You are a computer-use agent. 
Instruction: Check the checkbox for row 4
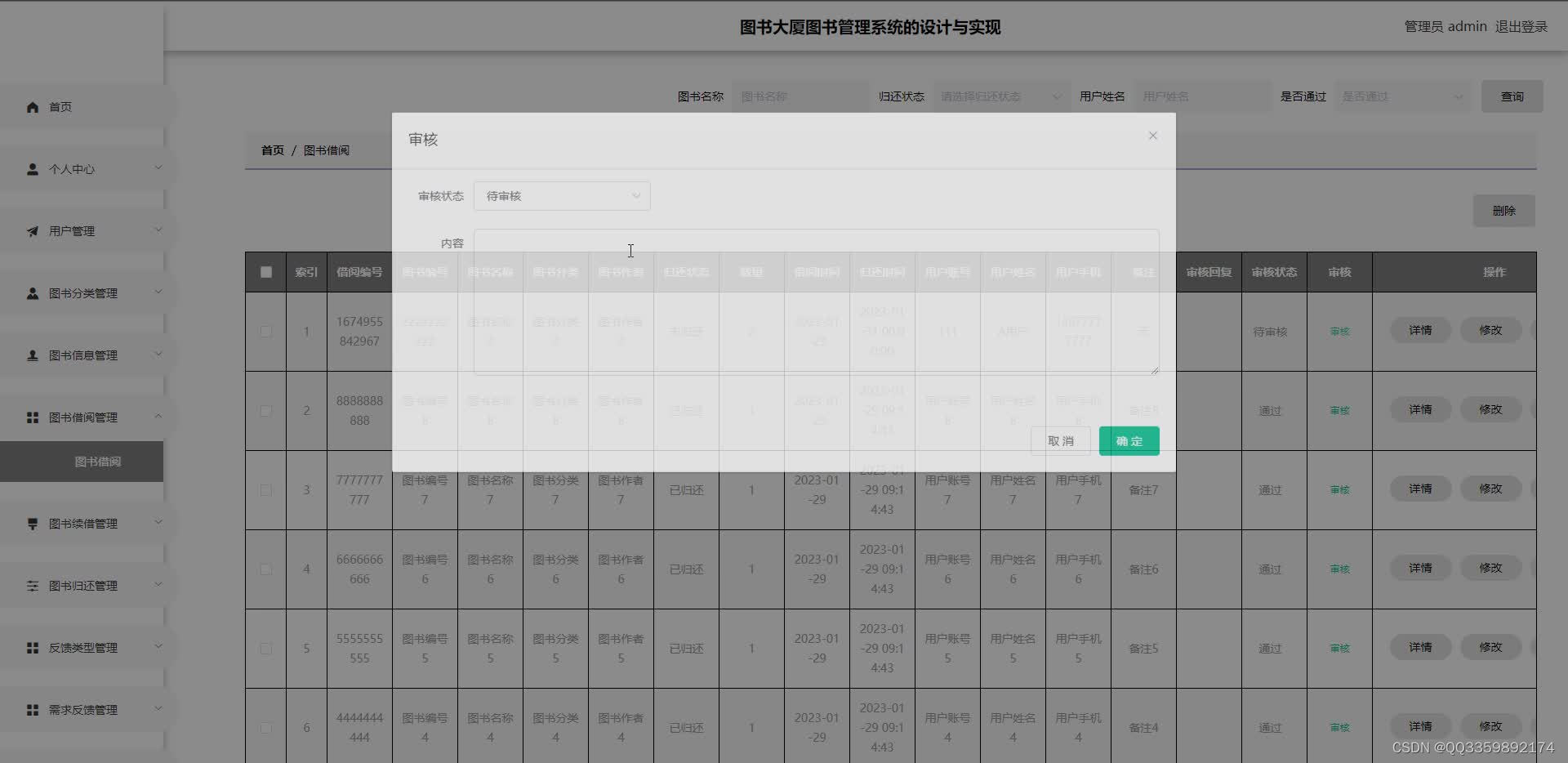pos(266,569)
